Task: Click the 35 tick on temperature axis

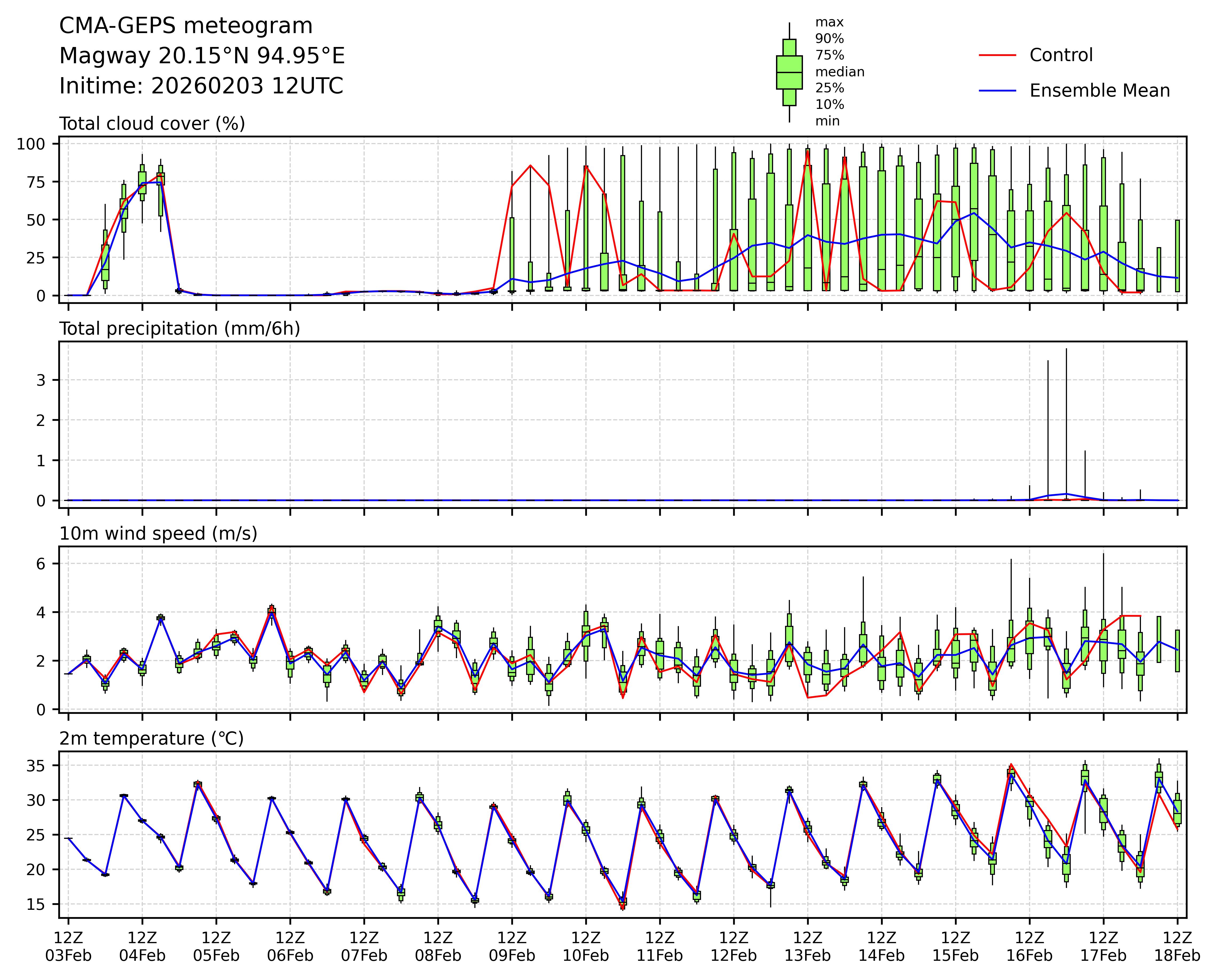Action: tap(35, 766)
